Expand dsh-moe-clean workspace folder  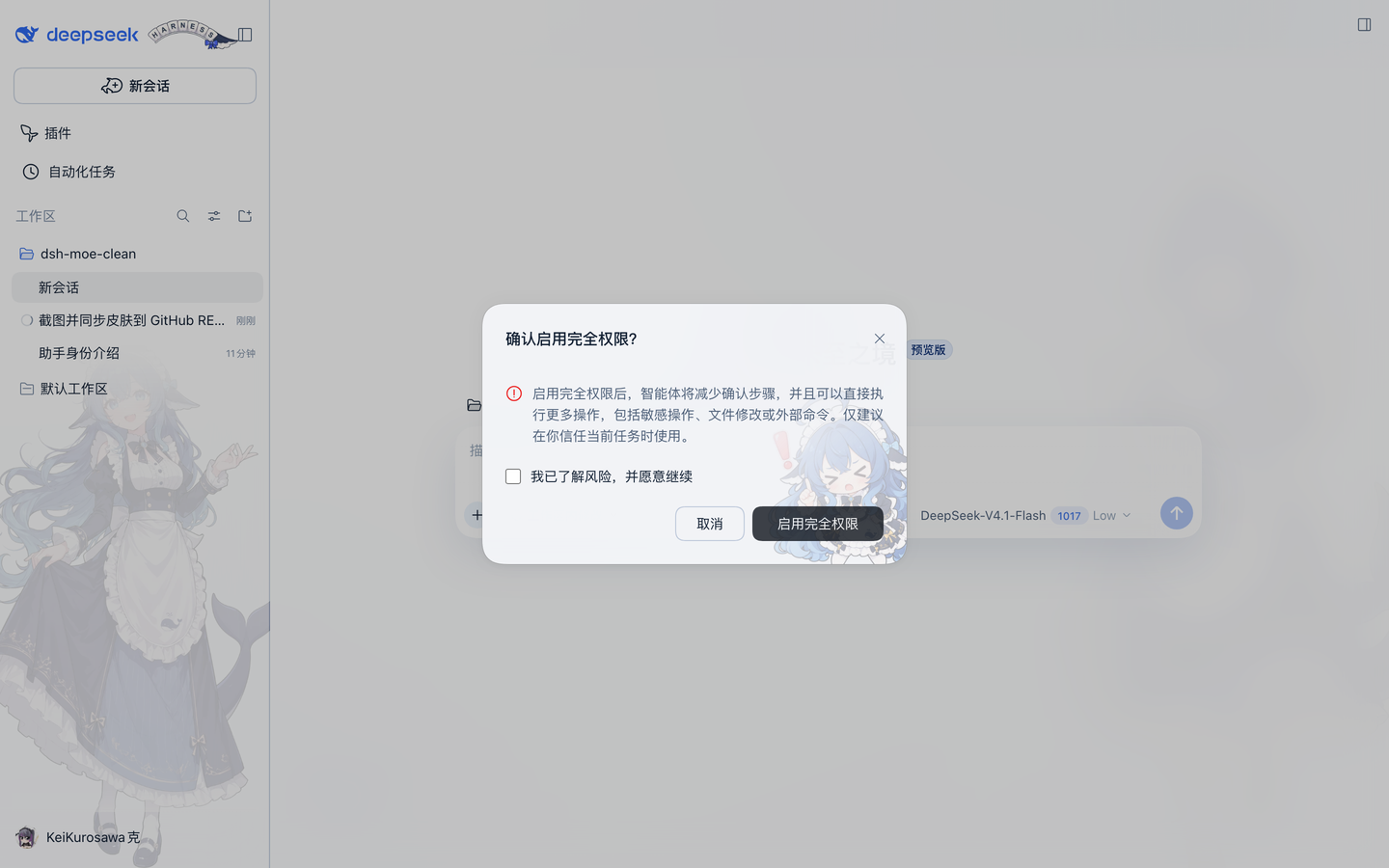pyautogui.click(x=137, y=254)
